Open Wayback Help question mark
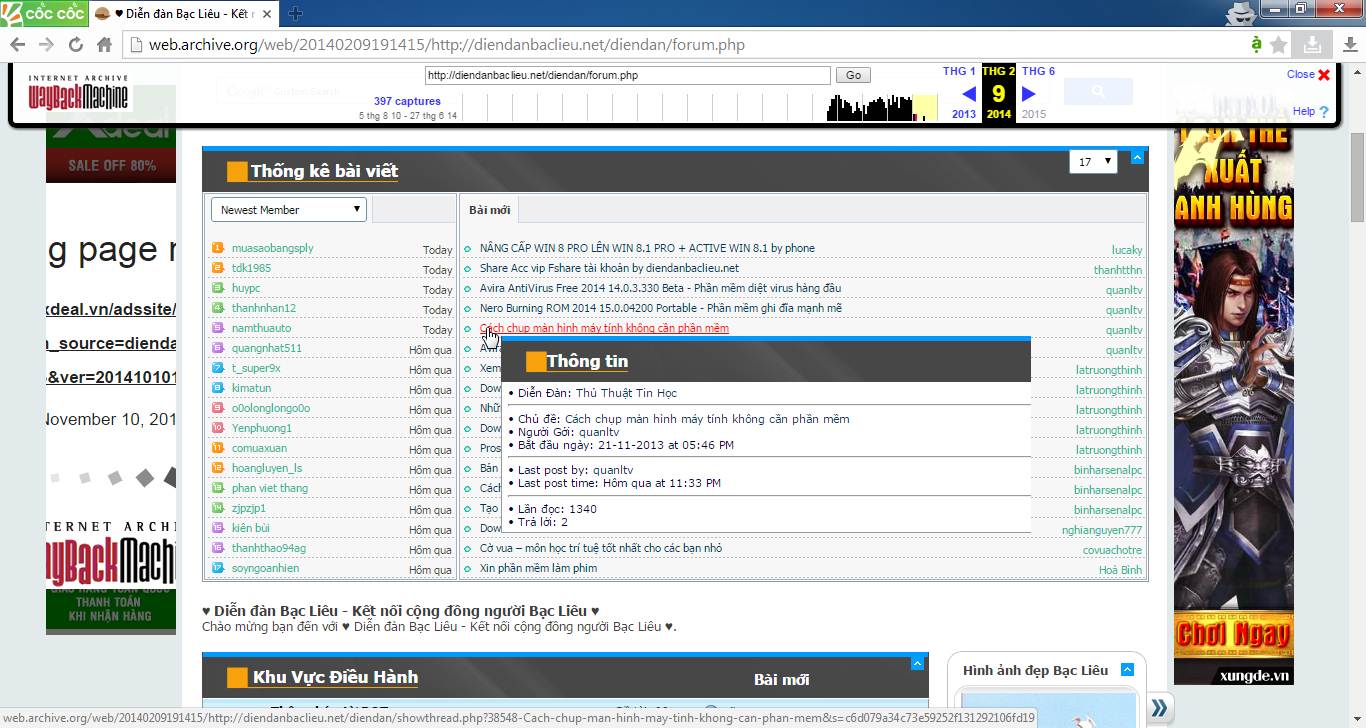1366x728 pixels. (1324, 112)
